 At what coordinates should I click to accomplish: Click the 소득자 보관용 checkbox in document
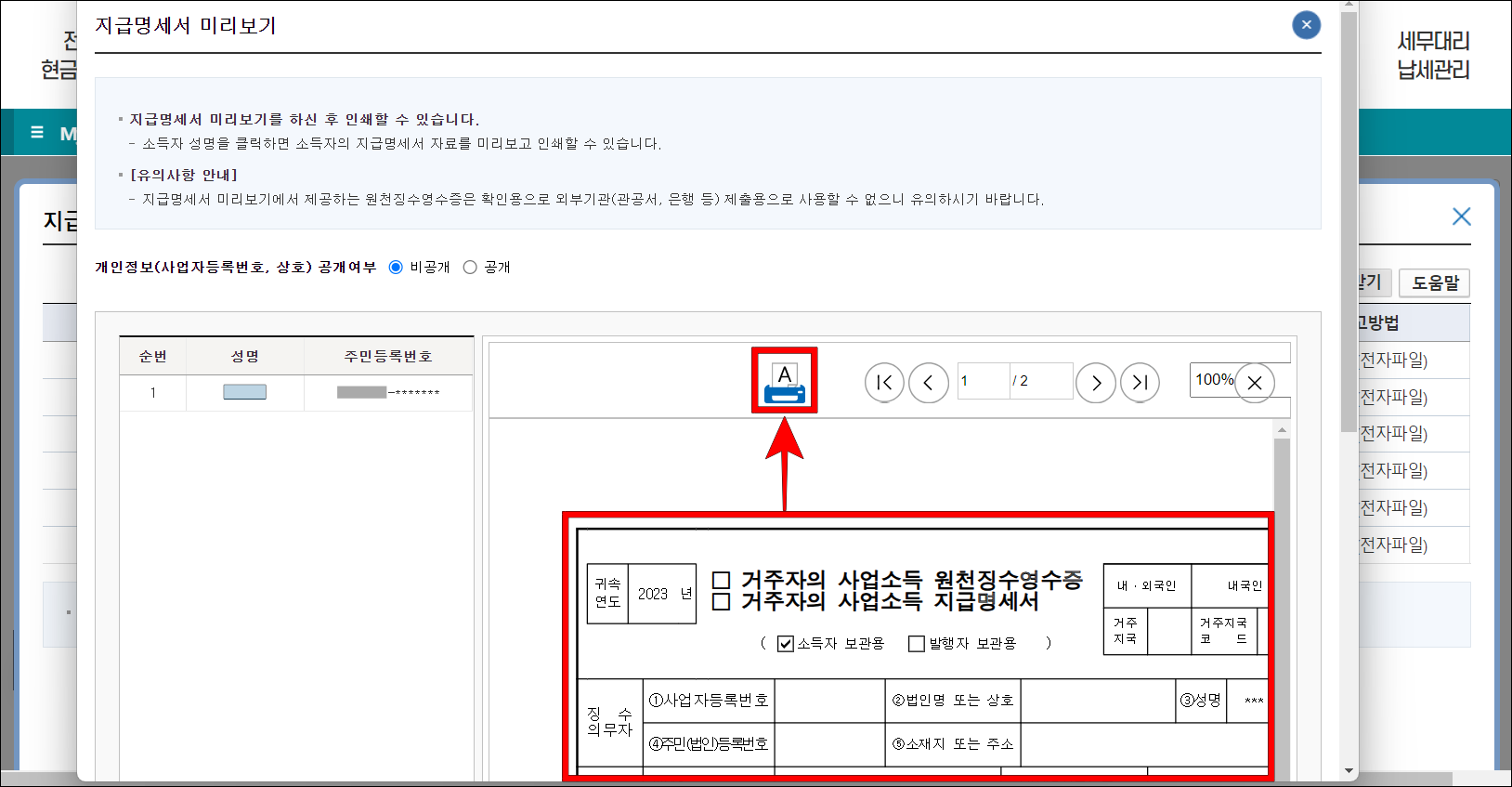pyautogui.click(x=786, y=644)
